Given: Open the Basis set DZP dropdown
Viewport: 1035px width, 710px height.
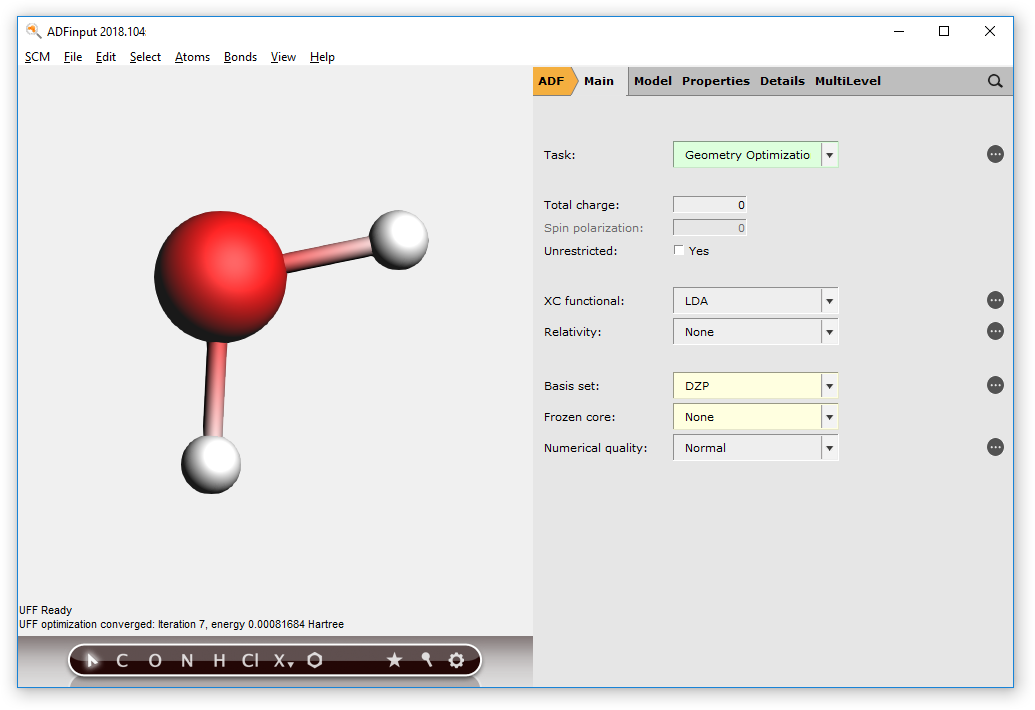Looking at the screenshot, I should 755,386.
